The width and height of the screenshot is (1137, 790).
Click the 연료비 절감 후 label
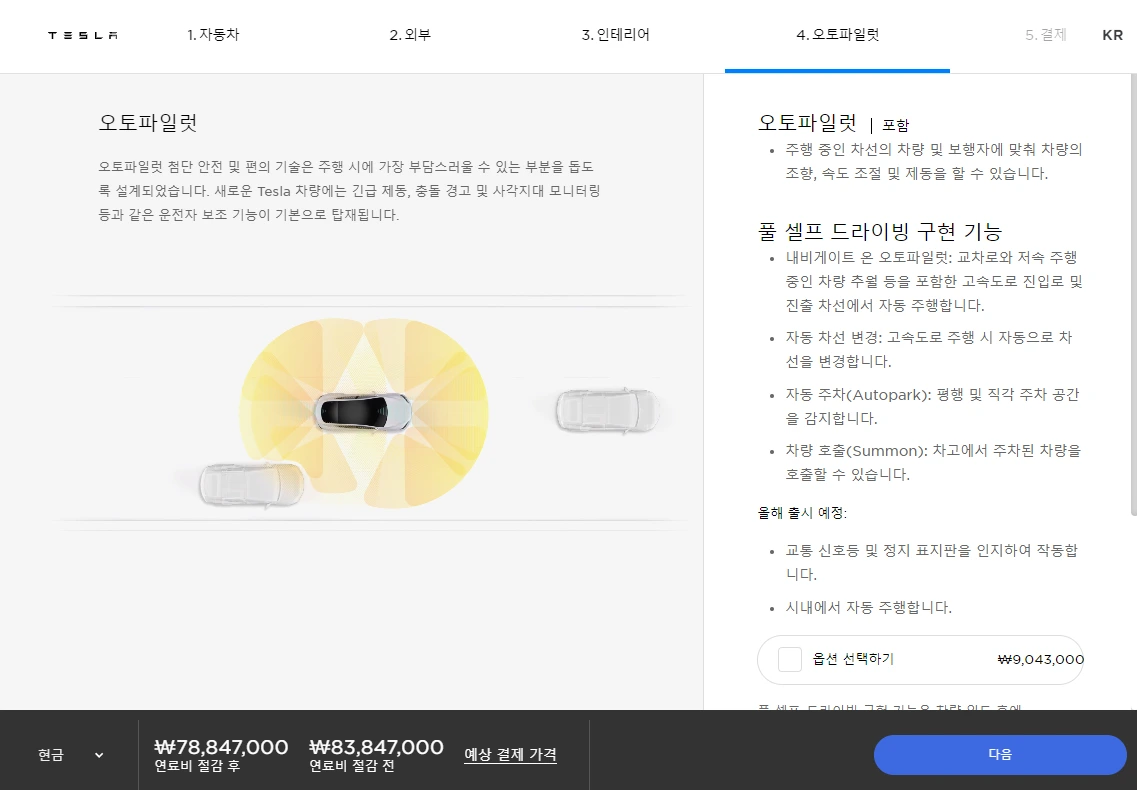197,766
